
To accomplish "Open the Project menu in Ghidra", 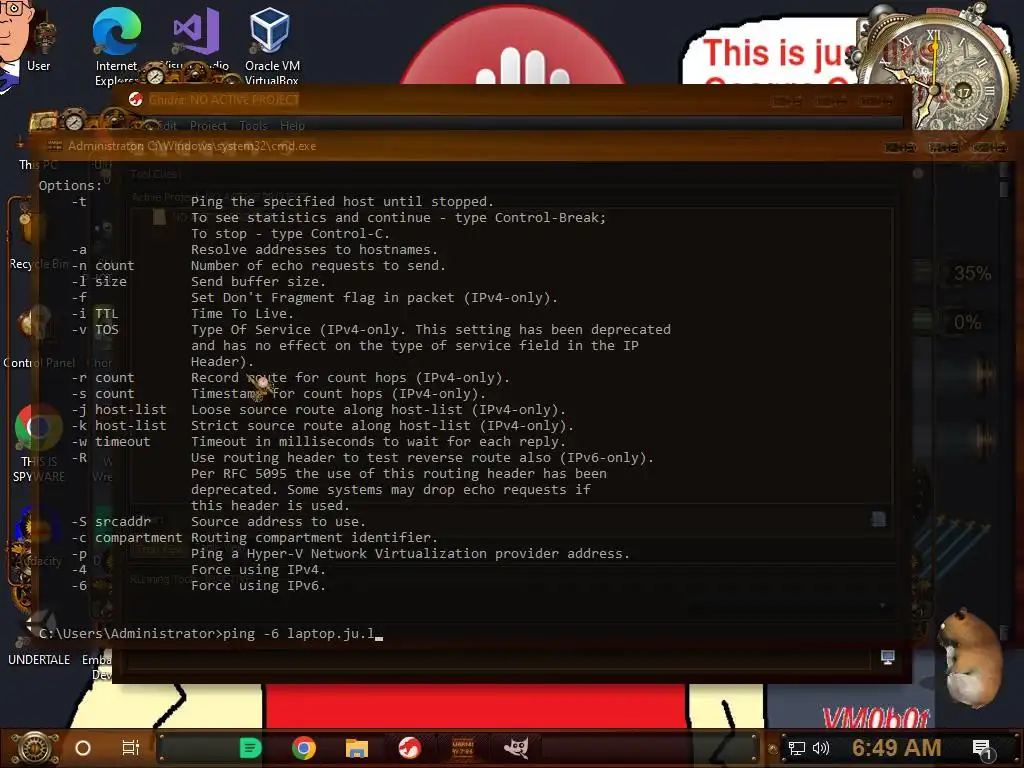I will click(208, 125).
